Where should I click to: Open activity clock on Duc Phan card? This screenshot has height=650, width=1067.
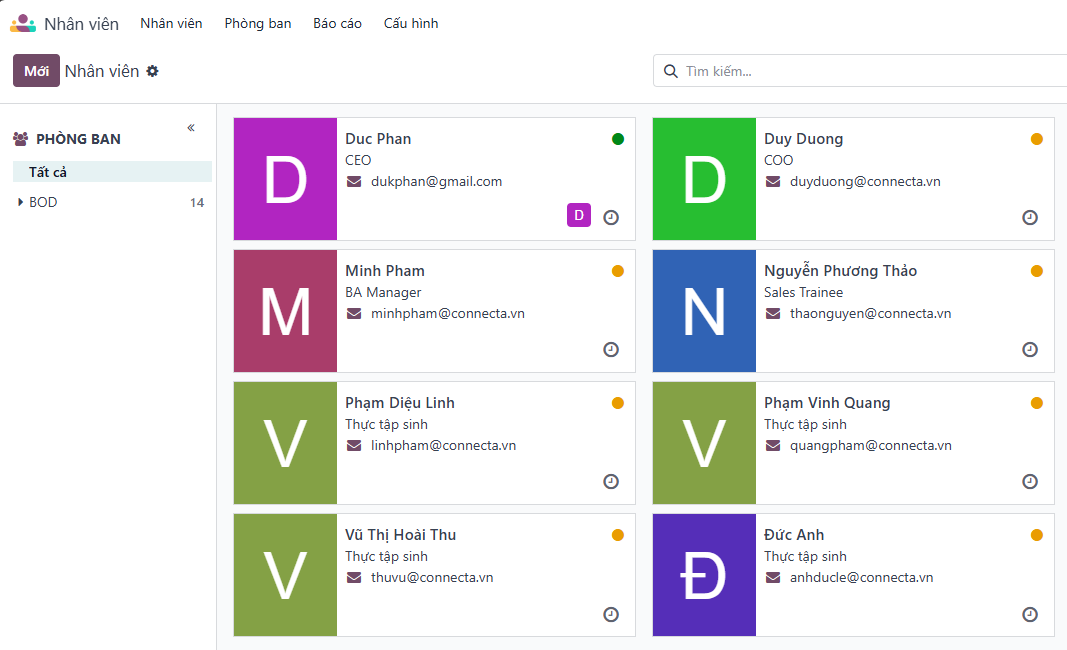(611, 218)
